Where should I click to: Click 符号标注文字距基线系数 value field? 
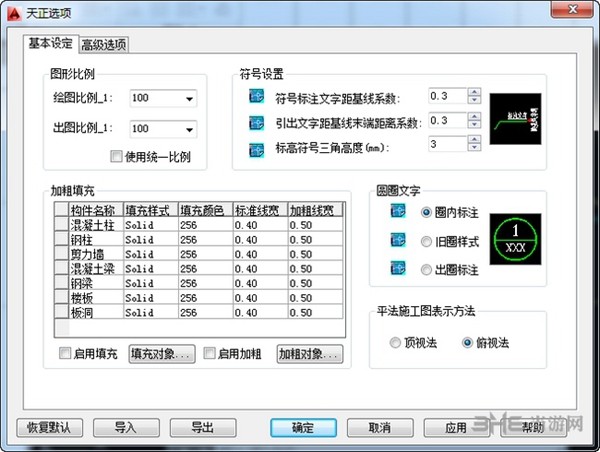[x=448, y=96]
